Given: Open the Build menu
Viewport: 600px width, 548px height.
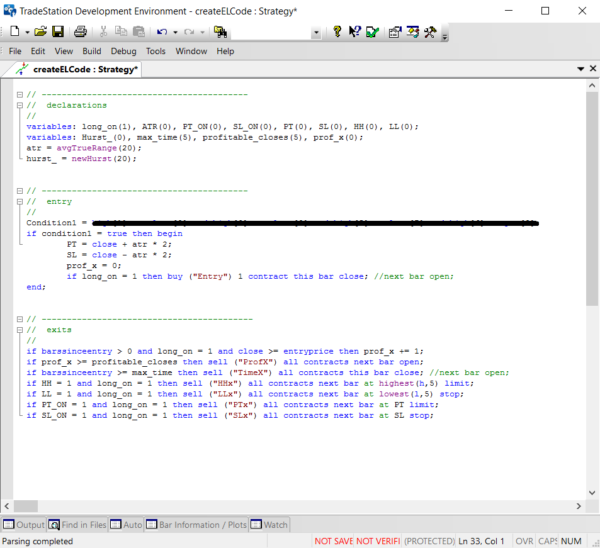Looking at the screenshot, I should (x=92, y=51).
